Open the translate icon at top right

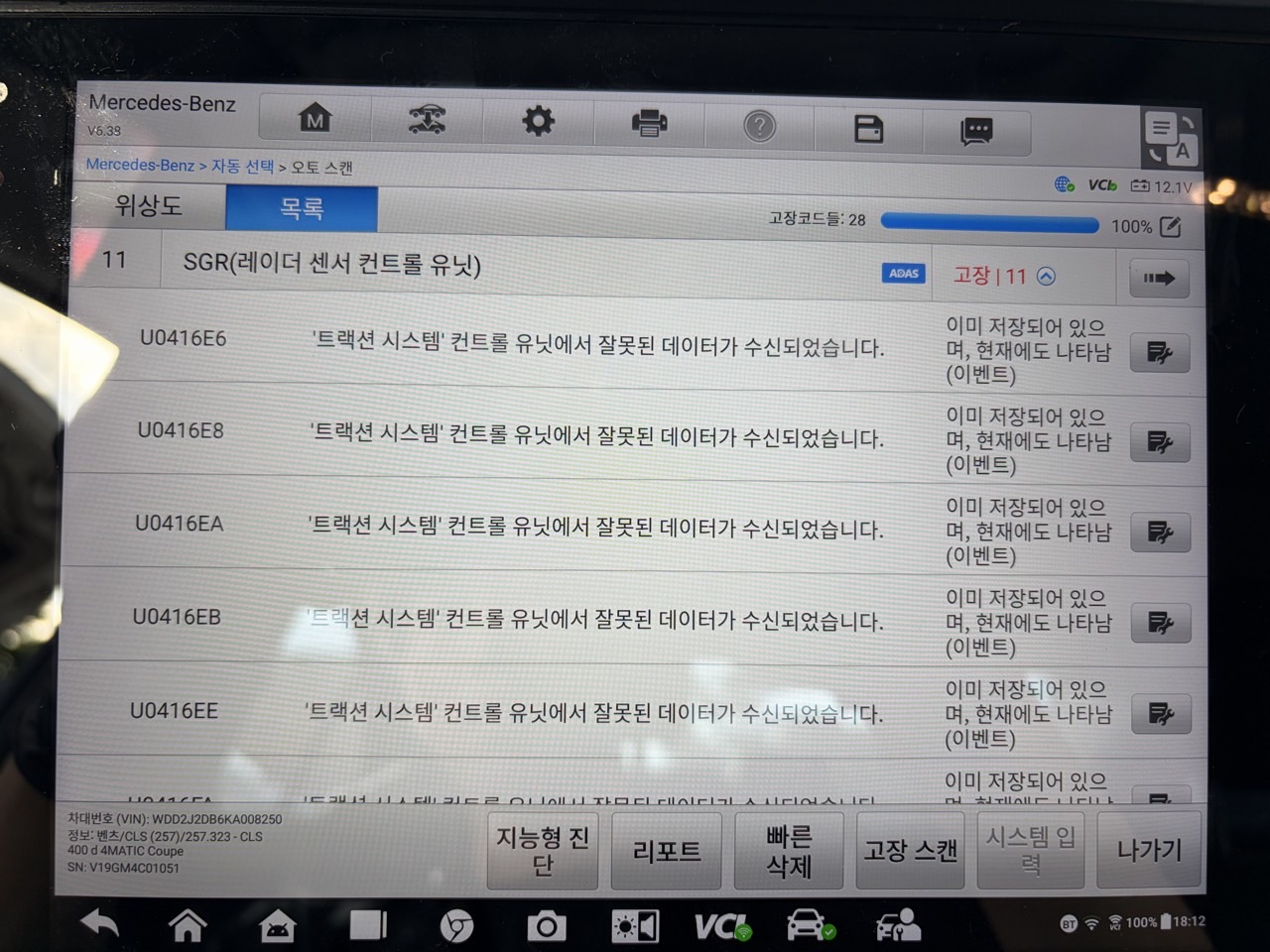1170,138
